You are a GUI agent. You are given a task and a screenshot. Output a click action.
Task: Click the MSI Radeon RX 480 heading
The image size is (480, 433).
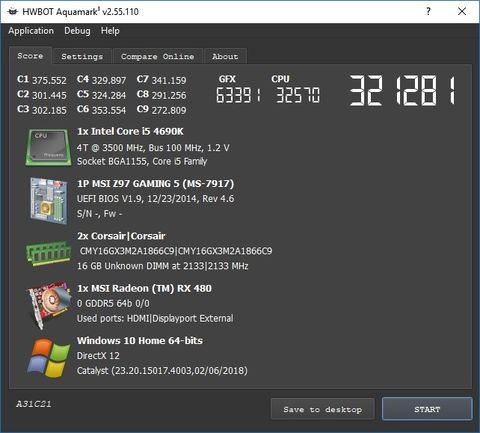pos(144,288)
